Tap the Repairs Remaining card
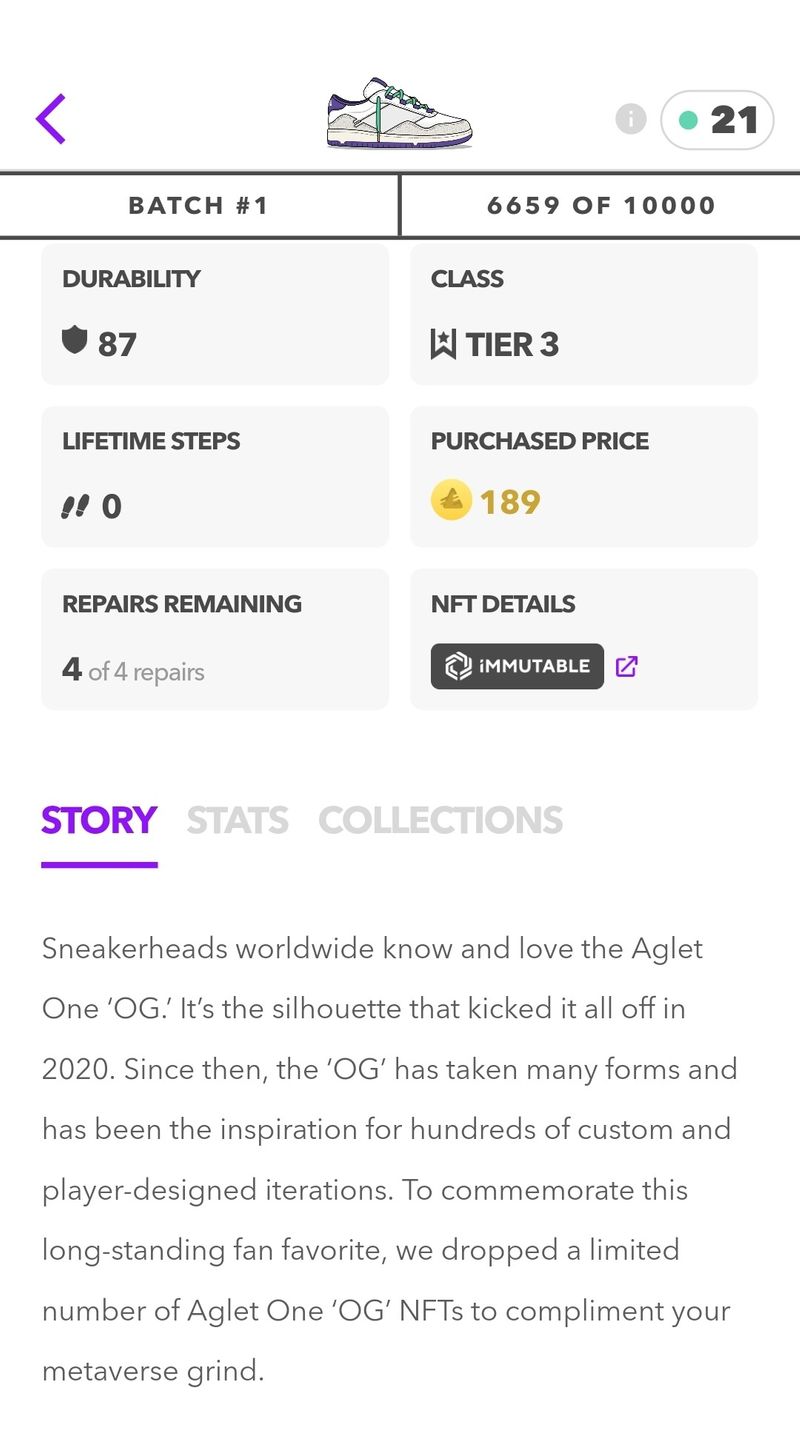 point(215,639)
